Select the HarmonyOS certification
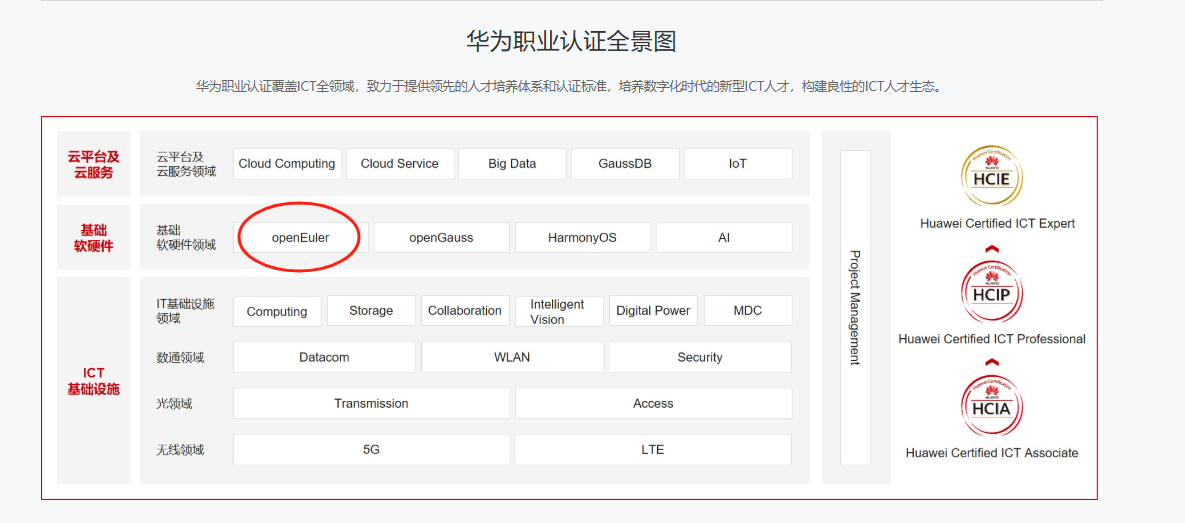Screen dimensions: 1185x523 [582, 238]
